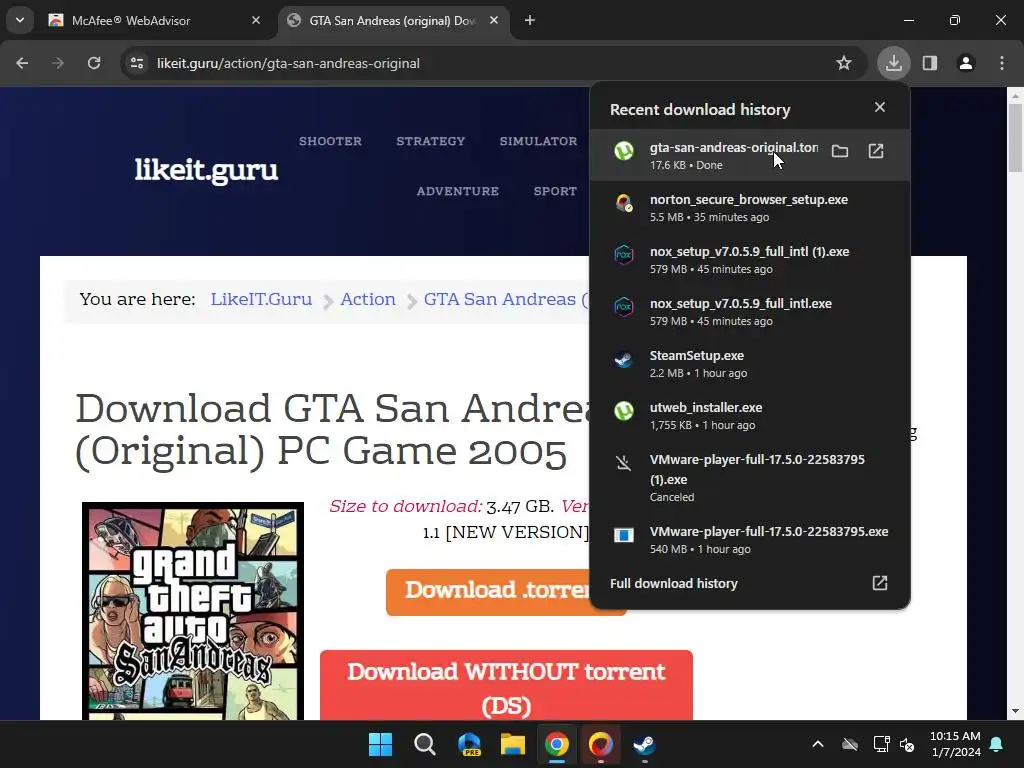Select nox_setup_v7.0.5.9_full_intl.exe download entry
The image size is (1024, 768).
click(750, 312)
